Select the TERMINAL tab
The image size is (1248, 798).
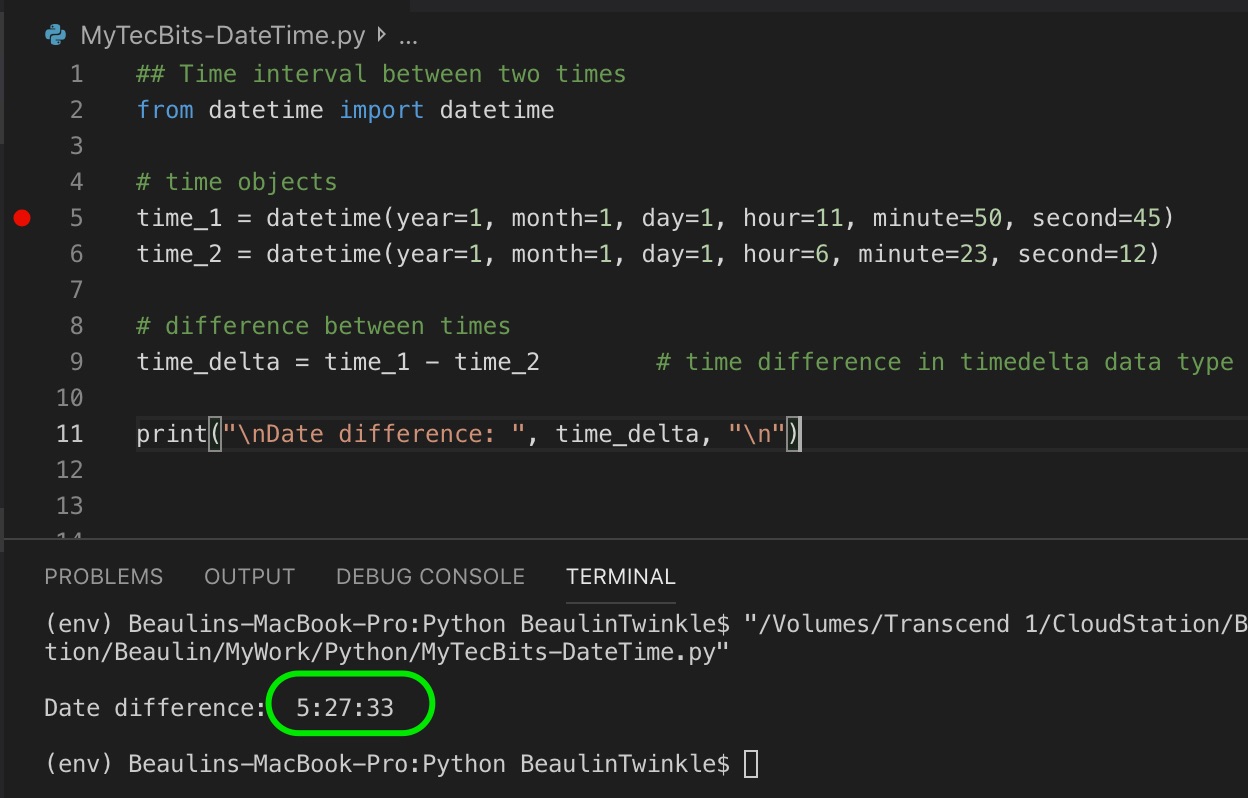[x=620, y=576]
